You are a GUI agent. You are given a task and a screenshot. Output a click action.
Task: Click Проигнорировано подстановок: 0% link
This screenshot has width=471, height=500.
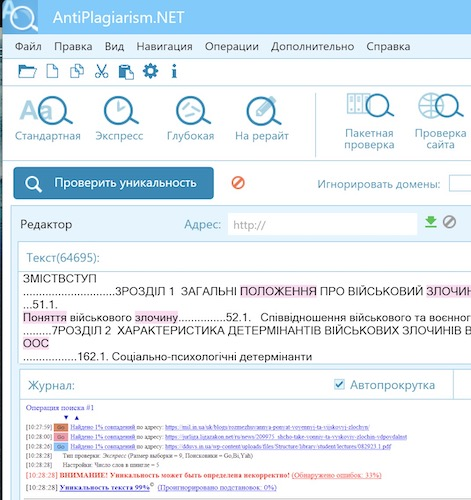pyautogui.click(x=217, y=487)
